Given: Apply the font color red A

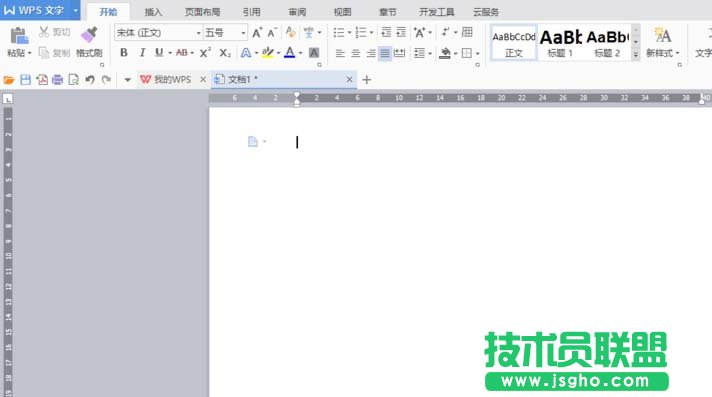Looking at the screenshot, I should point(289,53).
